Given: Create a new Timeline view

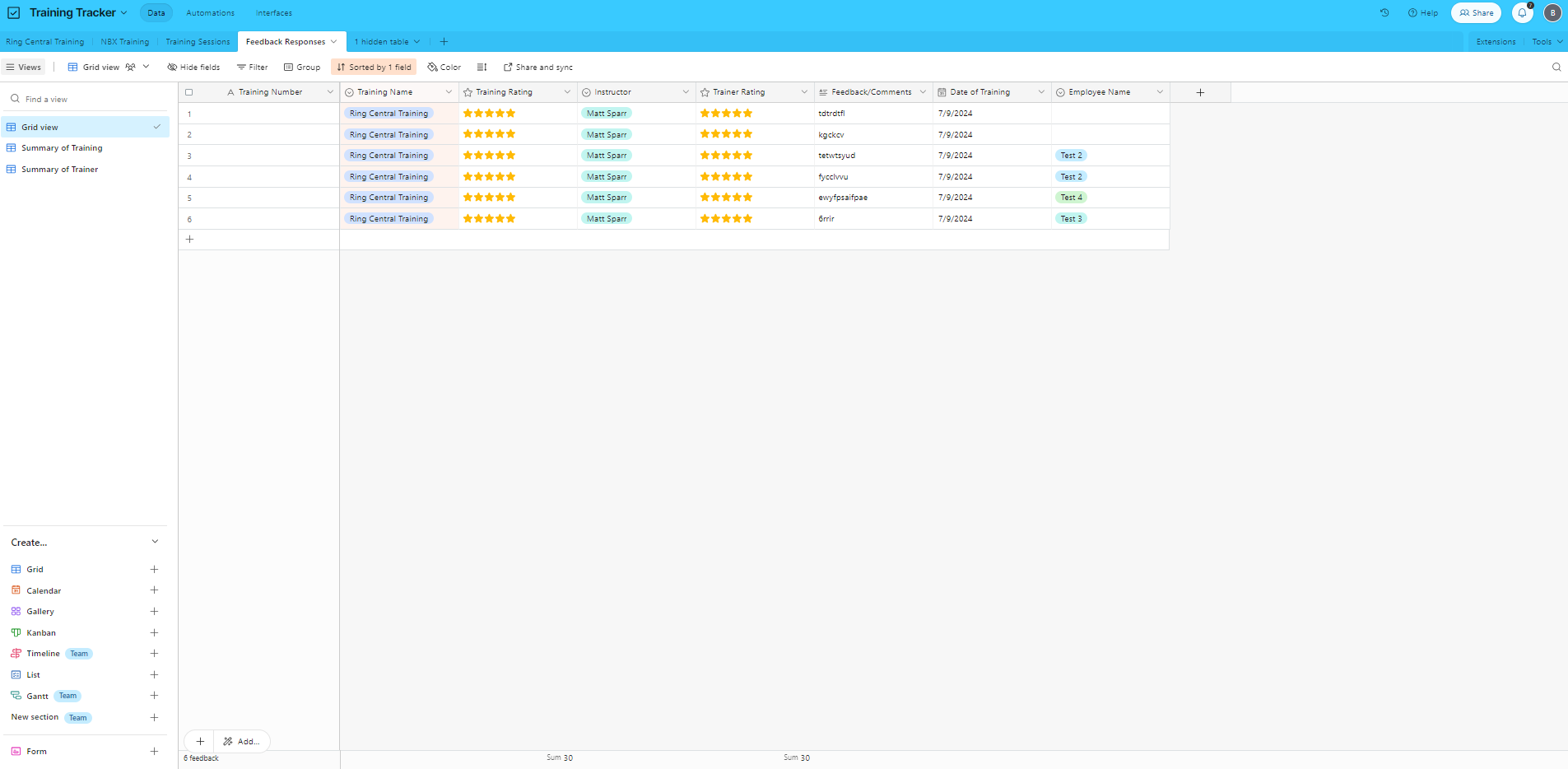Looking at the screenshot, I should point(154,654).
